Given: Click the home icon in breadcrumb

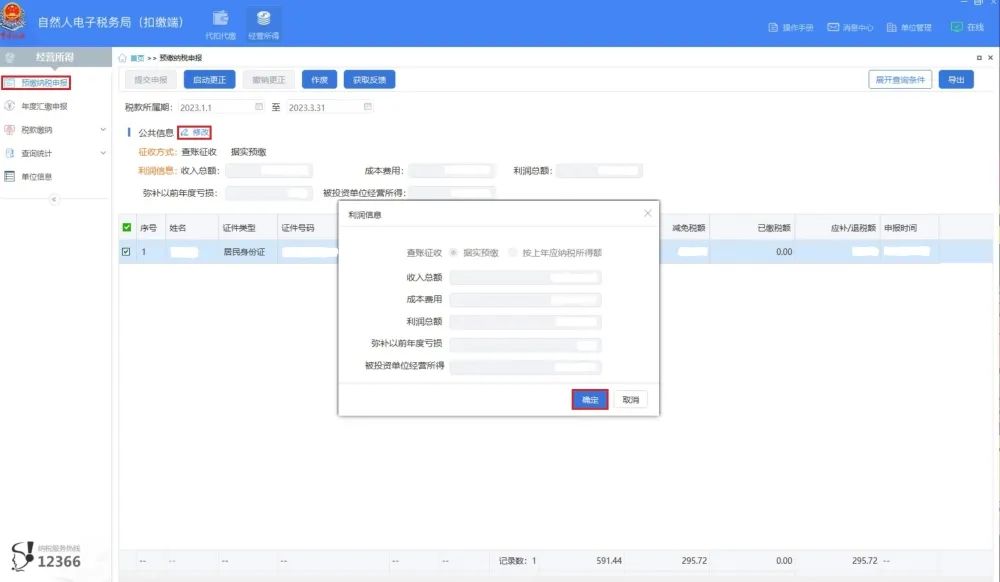Looking at the screenshot, I should pyautogui.click(x=123, y=59).
